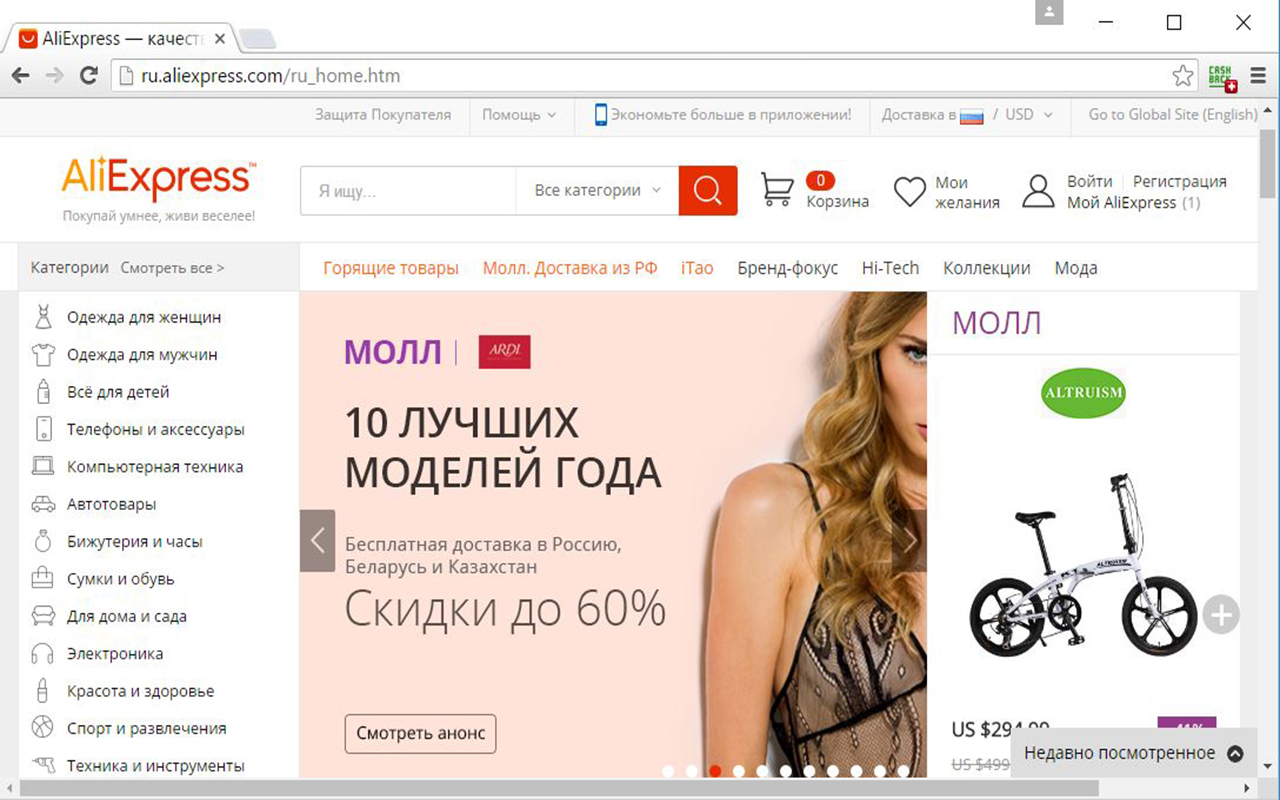The image size is (1280, 800).
Task: Open the shopping cart icon
Action: [777, 189]
